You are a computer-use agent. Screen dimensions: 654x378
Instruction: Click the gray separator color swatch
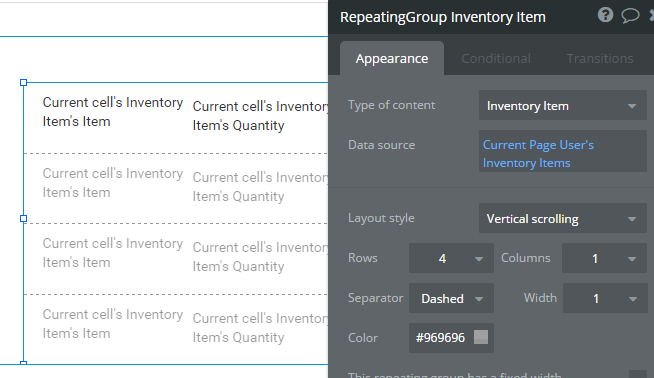click(480, 337)
